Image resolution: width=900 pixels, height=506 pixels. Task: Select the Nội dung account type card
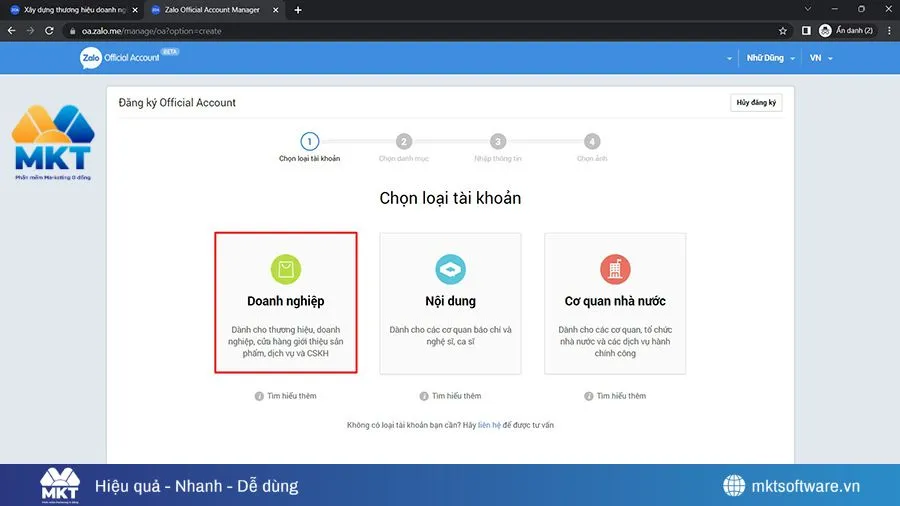(450, 303)
